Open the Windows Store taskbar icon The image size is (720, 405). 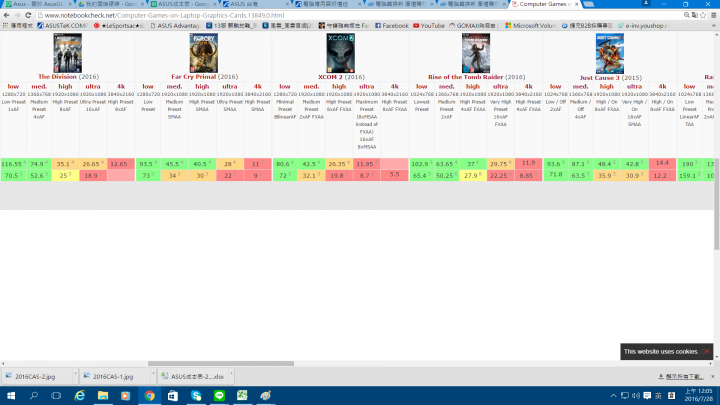pos(173,395)
